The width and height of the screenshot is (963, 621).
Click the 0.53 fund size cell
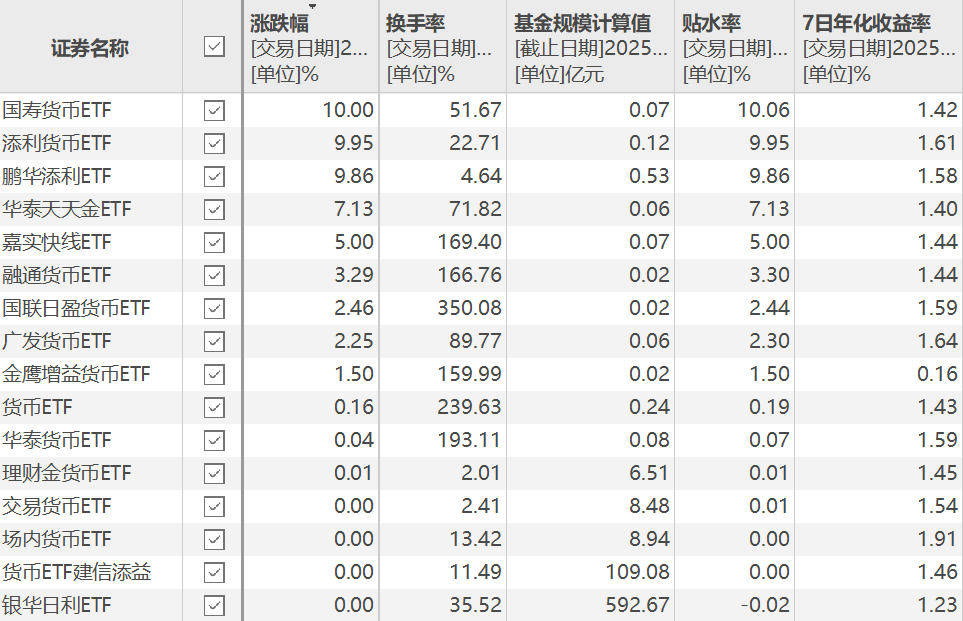click(x=590, y=177)
